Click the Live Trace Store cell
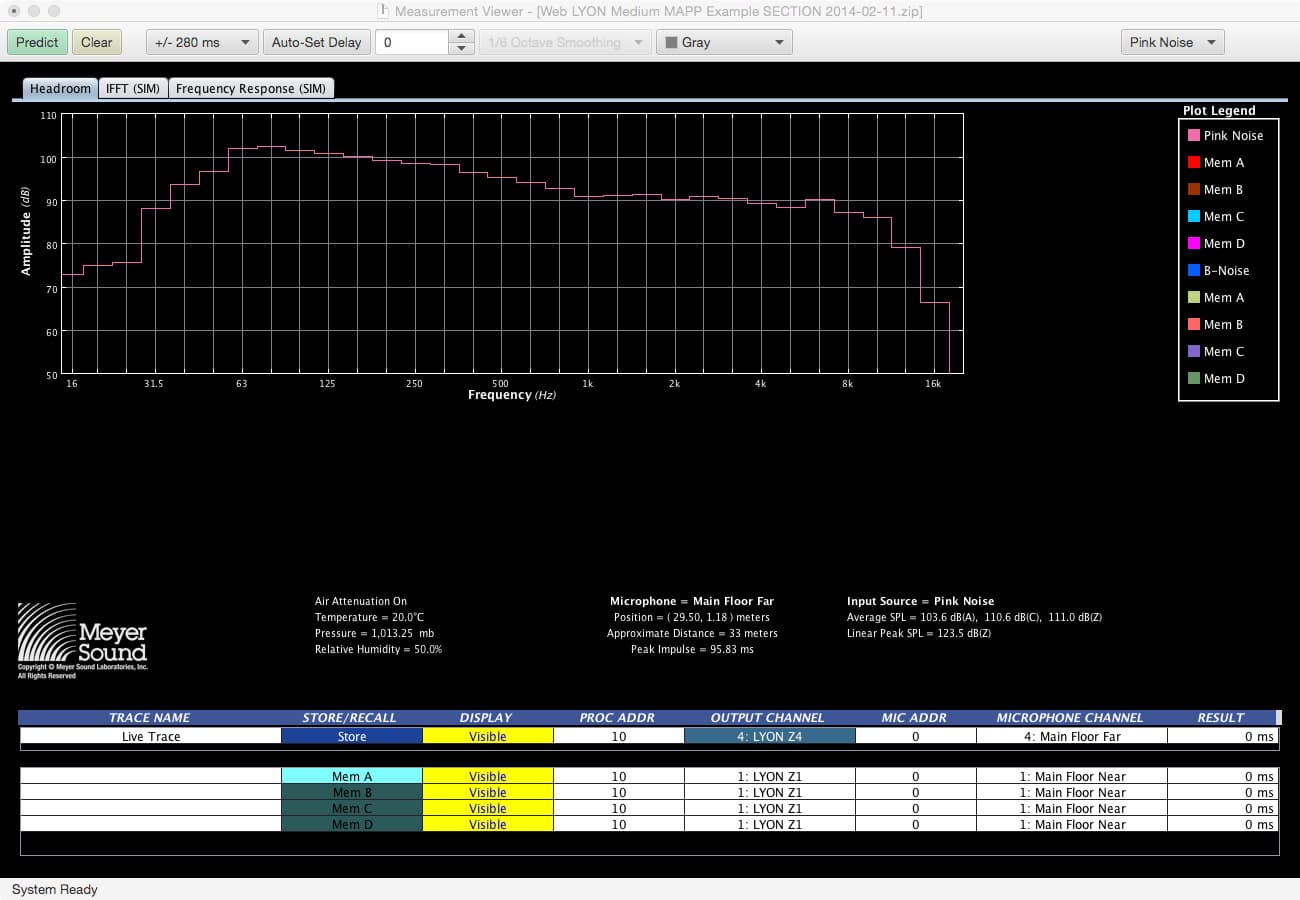 [351, 736]
